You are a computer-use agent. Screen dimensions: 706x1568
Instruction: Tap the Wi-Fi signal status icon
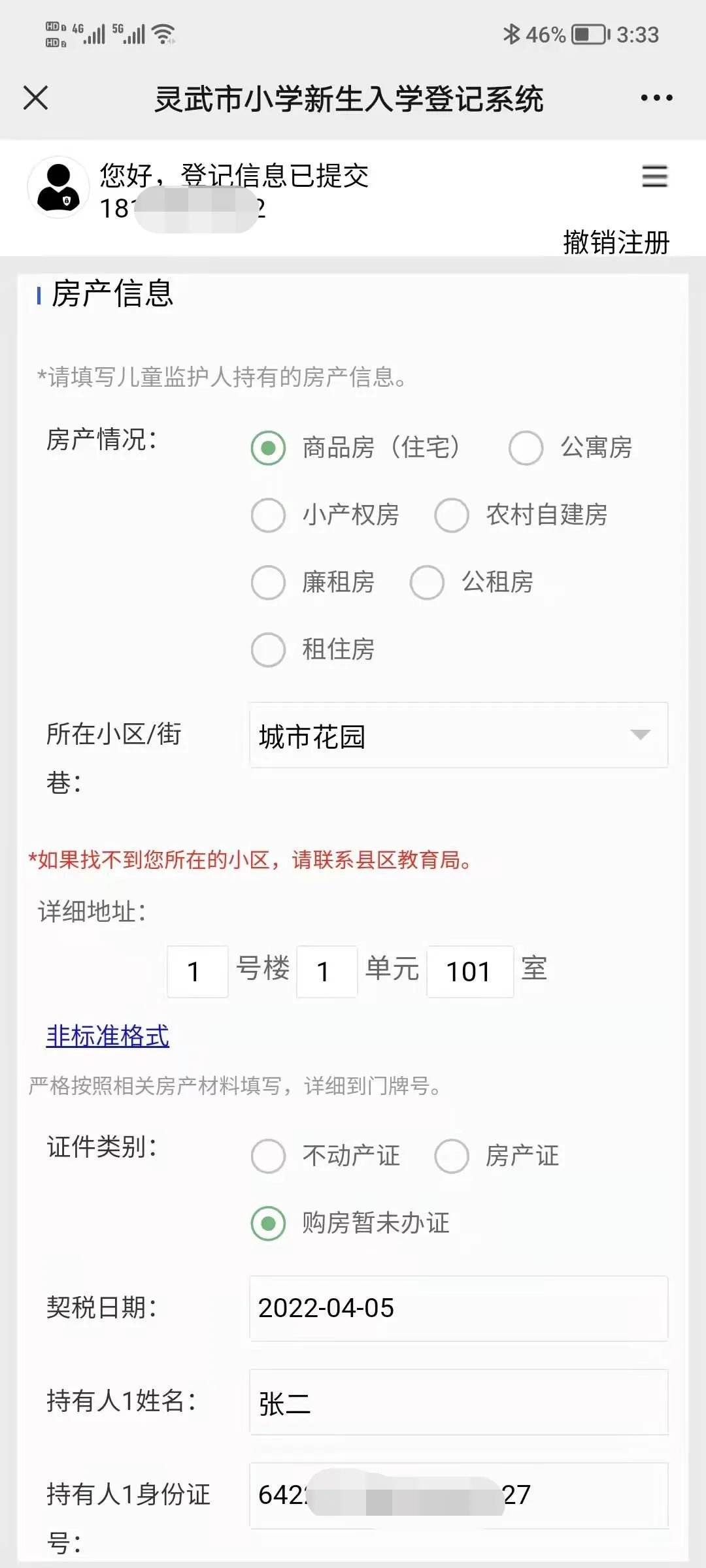pos(163,34)
